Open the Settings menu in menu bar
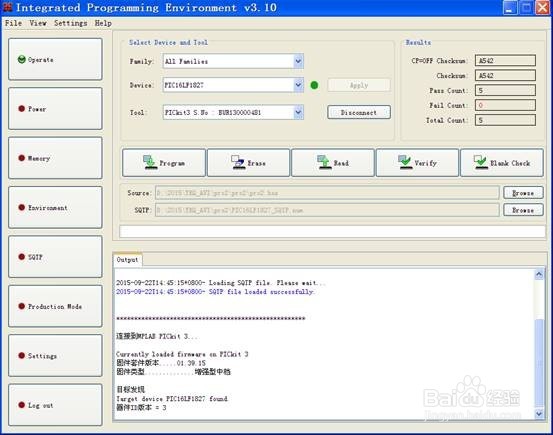This screenshot has width=553, height=435. (71, 23)
